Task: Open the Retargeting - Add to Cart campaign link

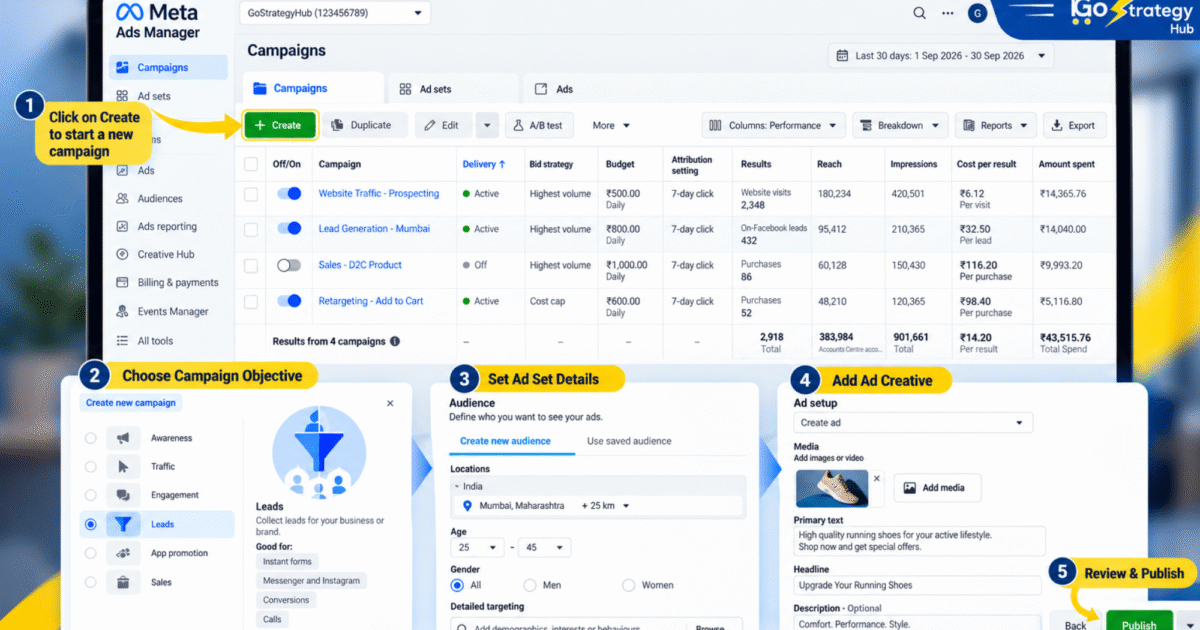Action: click(371, 301)
